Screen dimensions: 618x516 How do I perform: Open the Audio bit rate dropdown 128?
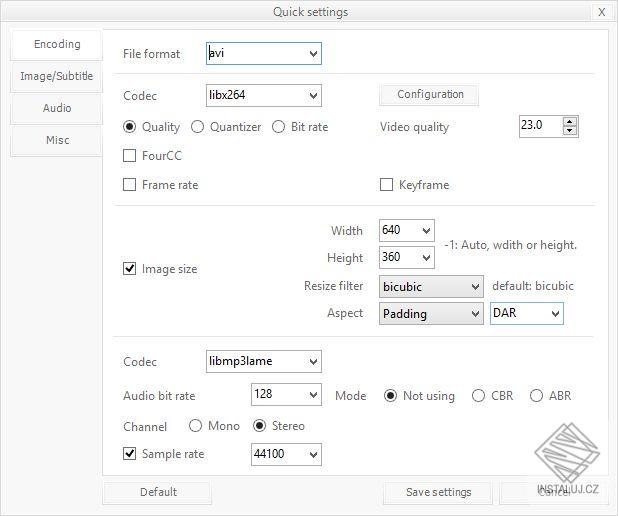click(286, 395)
